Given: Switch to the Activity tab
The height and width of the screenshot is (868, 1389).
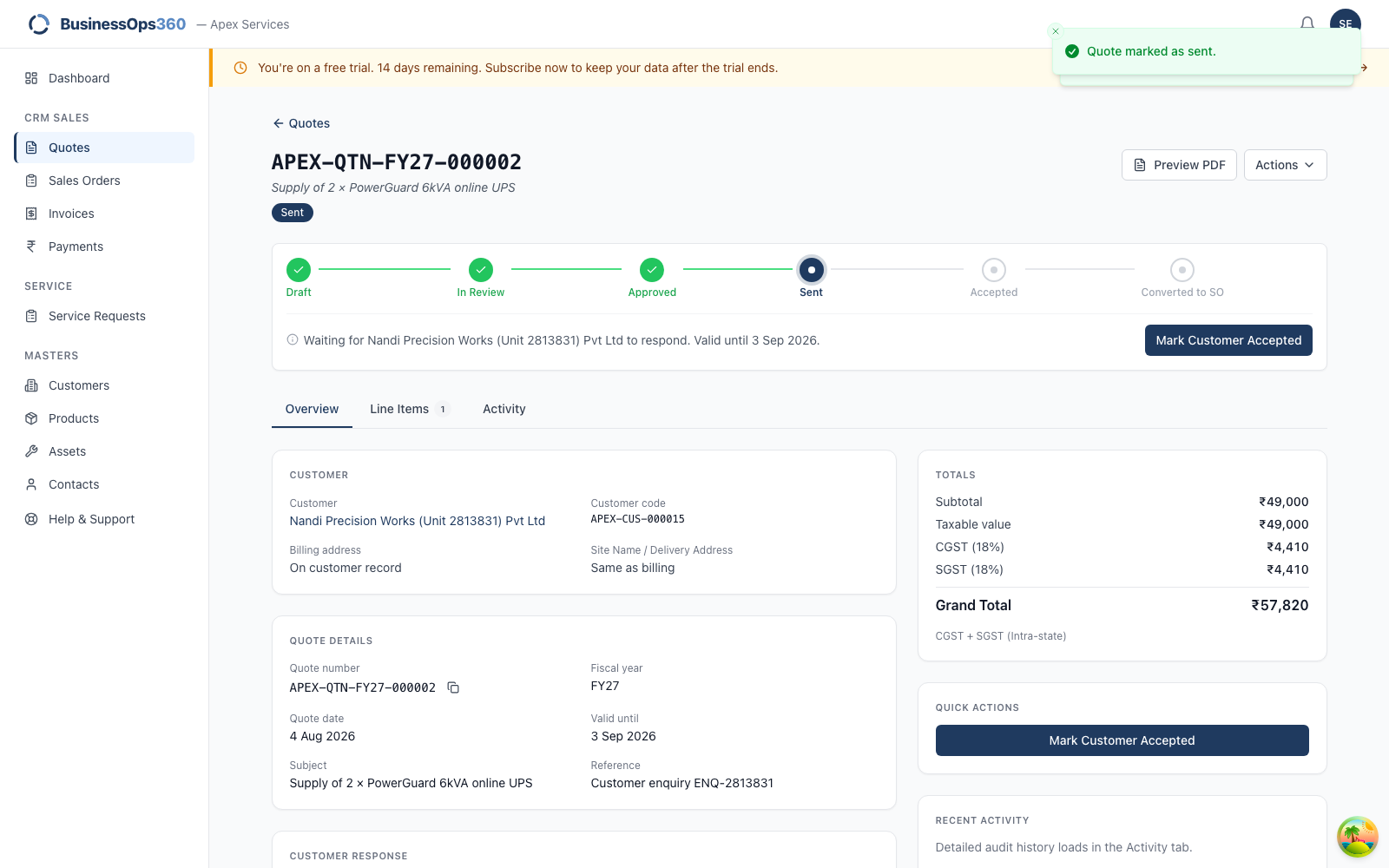Looking at the screenshot, I should coord(504,409).
